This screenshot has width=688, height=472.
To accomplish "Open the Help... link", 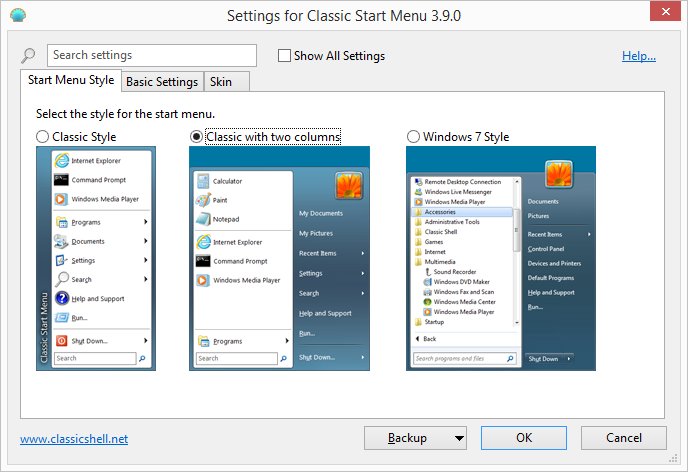I will click(639, 56).
